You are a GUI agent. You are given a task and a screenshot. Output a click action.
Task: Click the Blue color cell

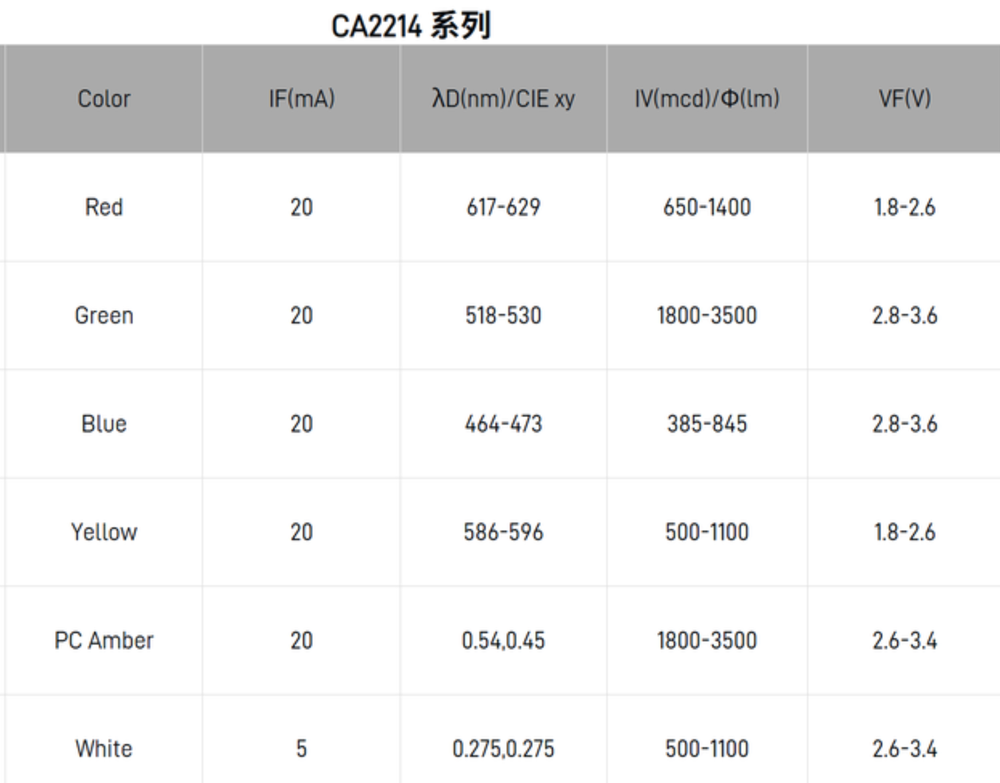104,424
